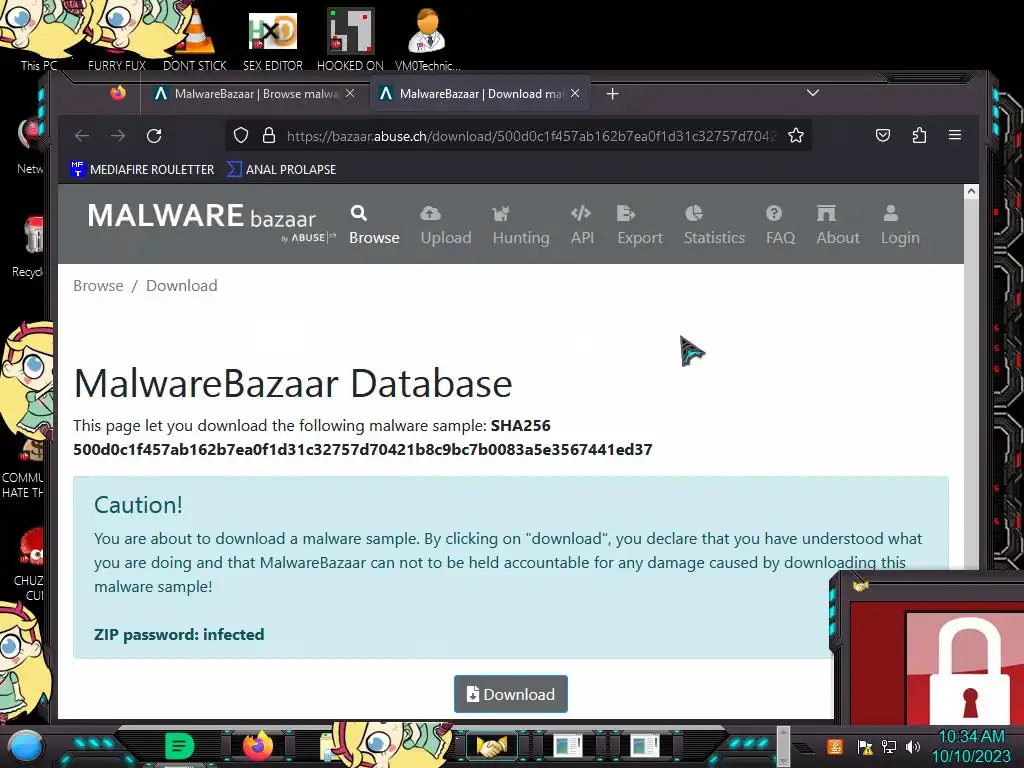Open the Firefox hamburger menu
This screenshot has height=768, width=1024.
point(955,135)
